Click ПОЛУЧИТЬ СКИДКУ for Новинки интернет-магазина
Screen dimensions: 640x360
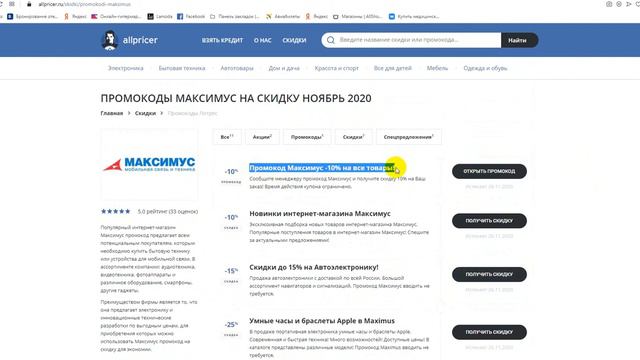pos(489,220)
